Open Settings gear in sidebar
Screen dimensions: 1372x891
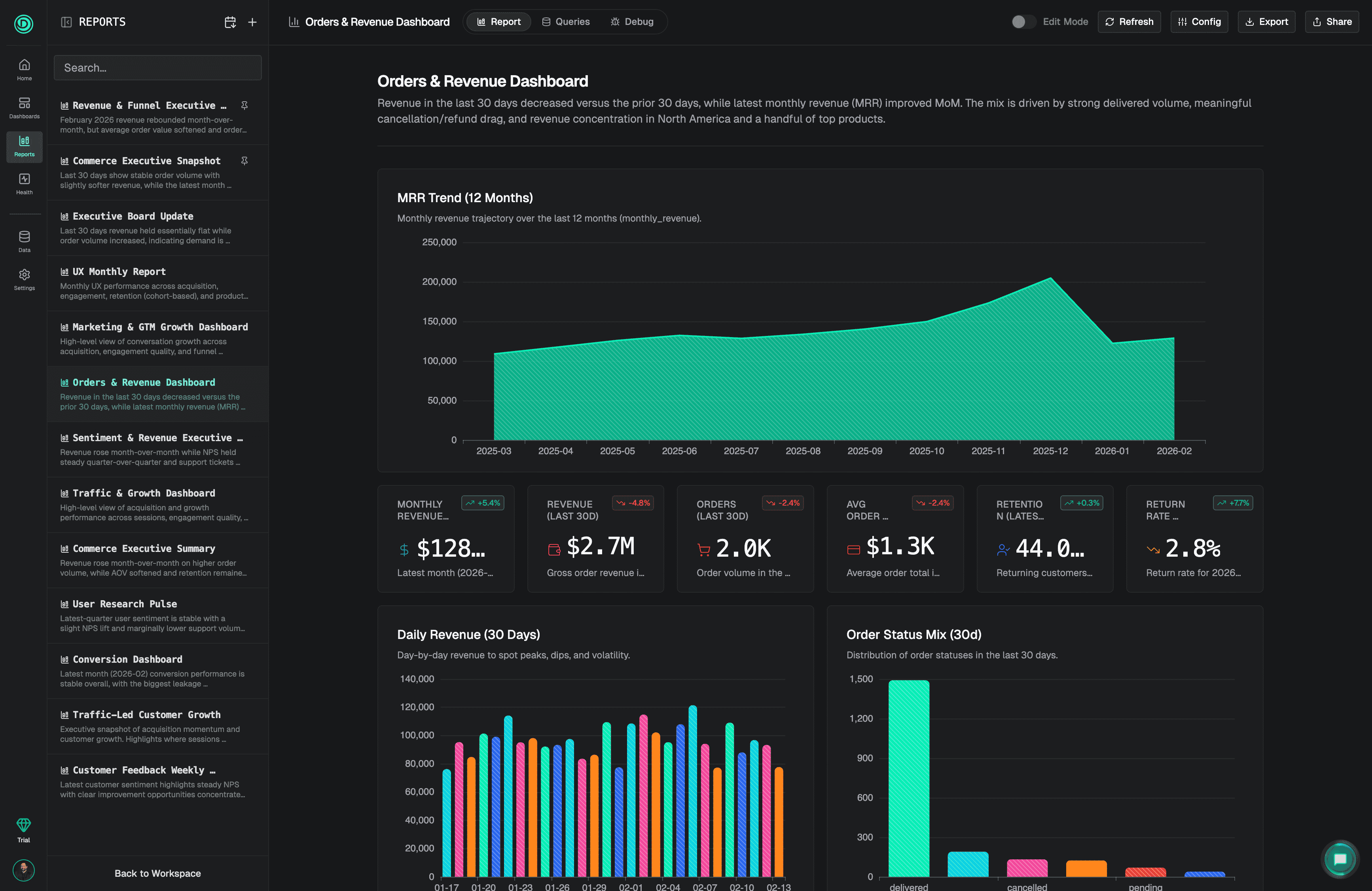pyautogui.click(x=24, y=279)
